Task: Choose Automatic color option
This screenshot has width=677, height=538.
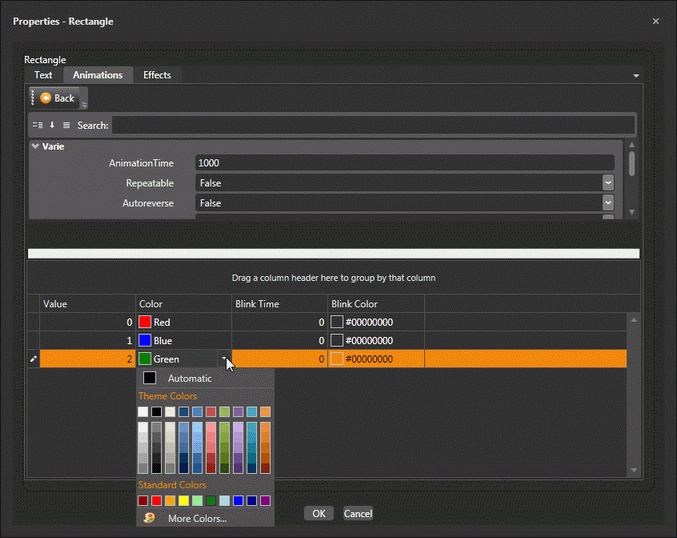Action: click(x=205, y=378)
